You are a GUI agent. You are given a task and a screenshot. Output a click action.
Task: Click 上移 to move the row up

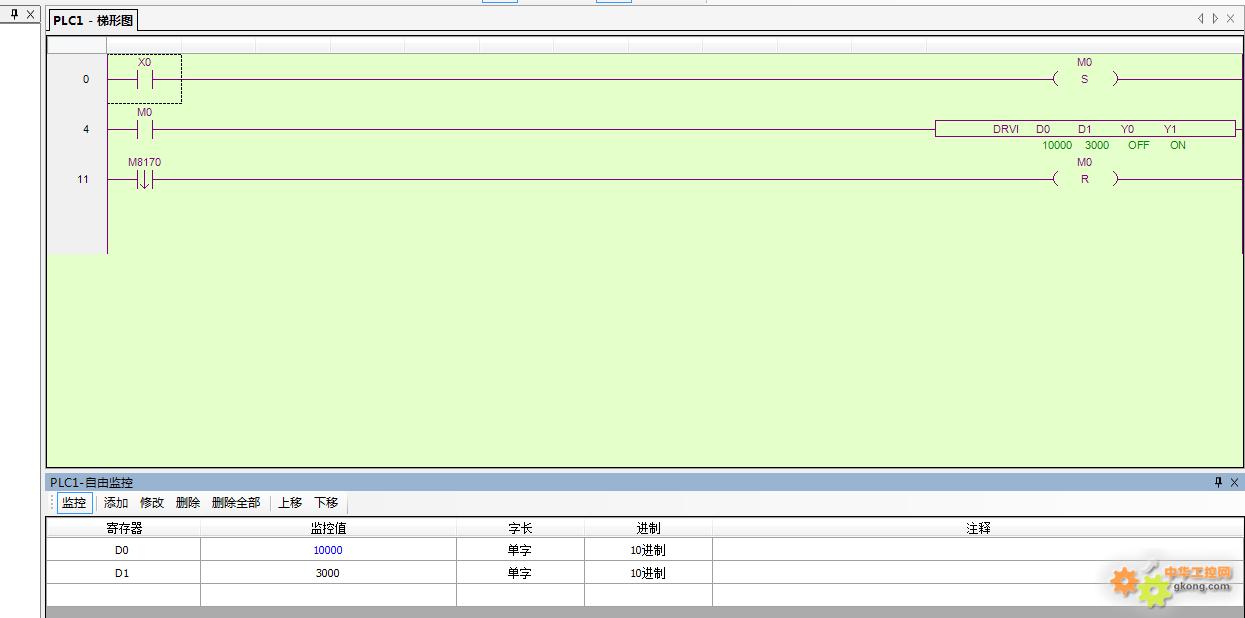290,503
